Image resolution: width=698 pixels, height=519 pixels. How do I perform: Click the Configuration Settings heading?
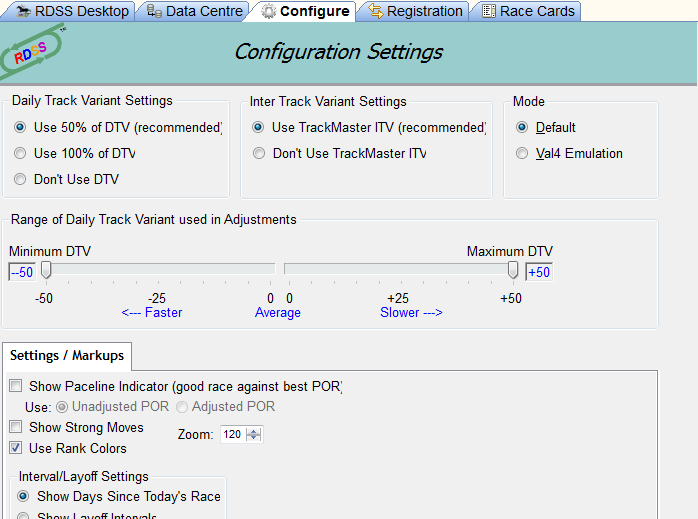click(x=338, y=52)
